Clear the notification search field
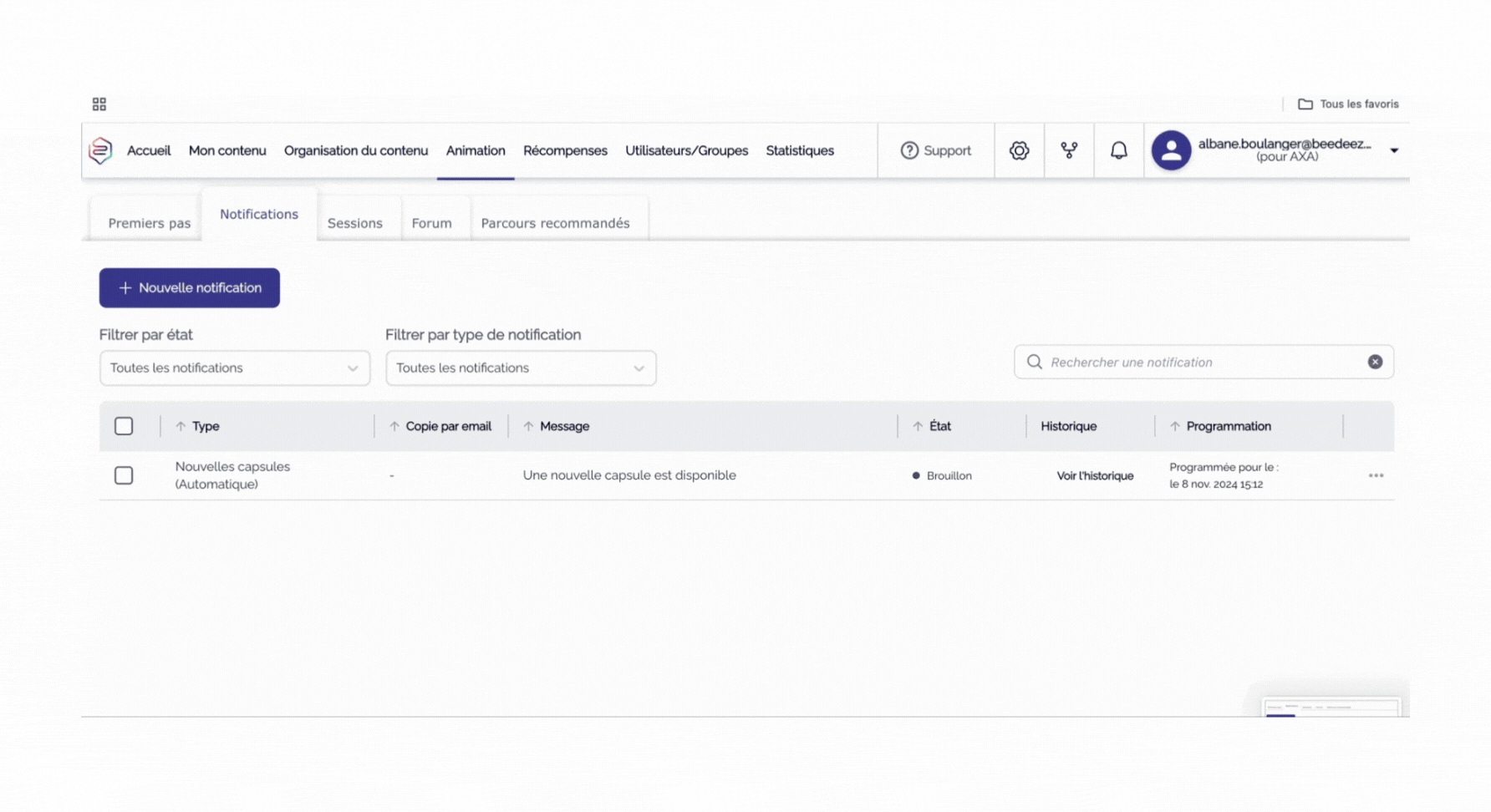This screenshot has height=812, width=1491. tap(1375, 362)
